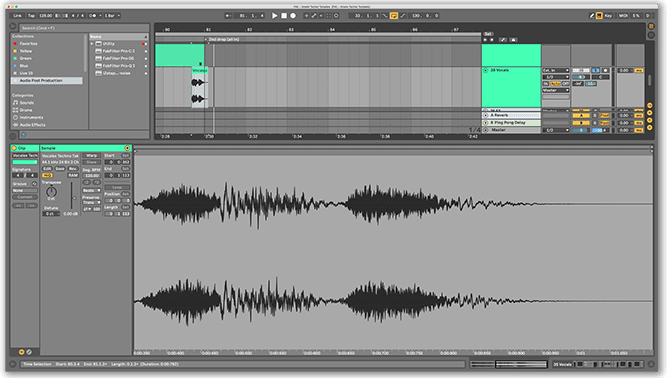The image size is (672, 378).
Task: Toggle Follow playback icon
Action: point(229,15)
